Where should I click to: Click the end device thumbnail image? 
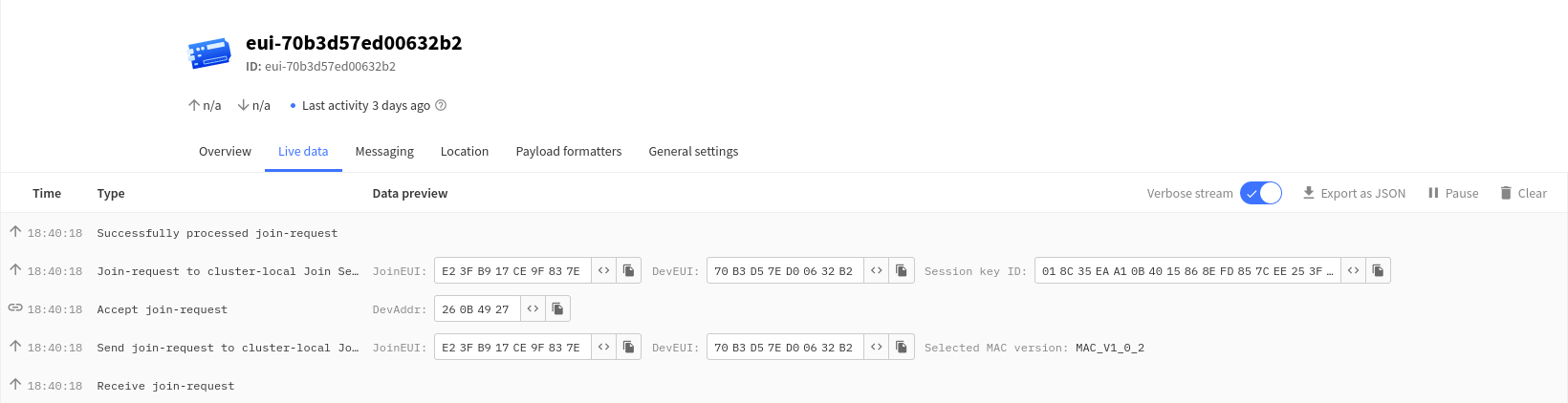coord(209,53)
